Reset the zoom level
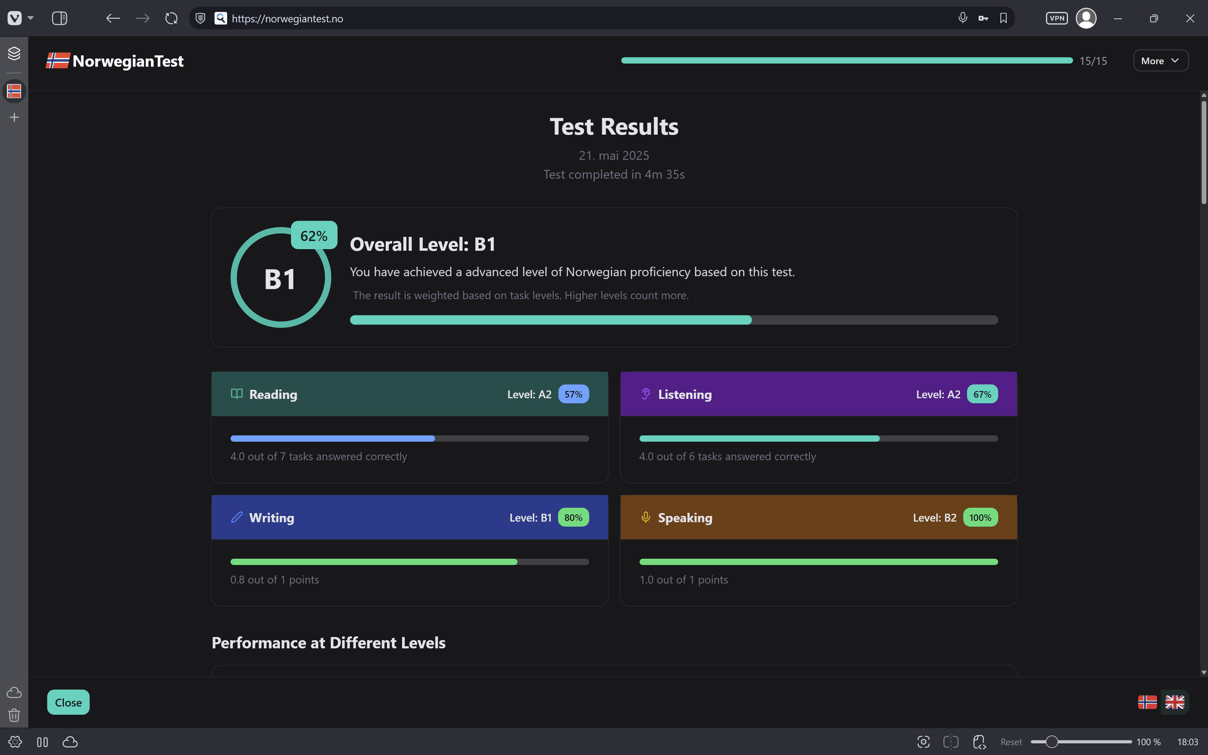 pos(1011,742)
